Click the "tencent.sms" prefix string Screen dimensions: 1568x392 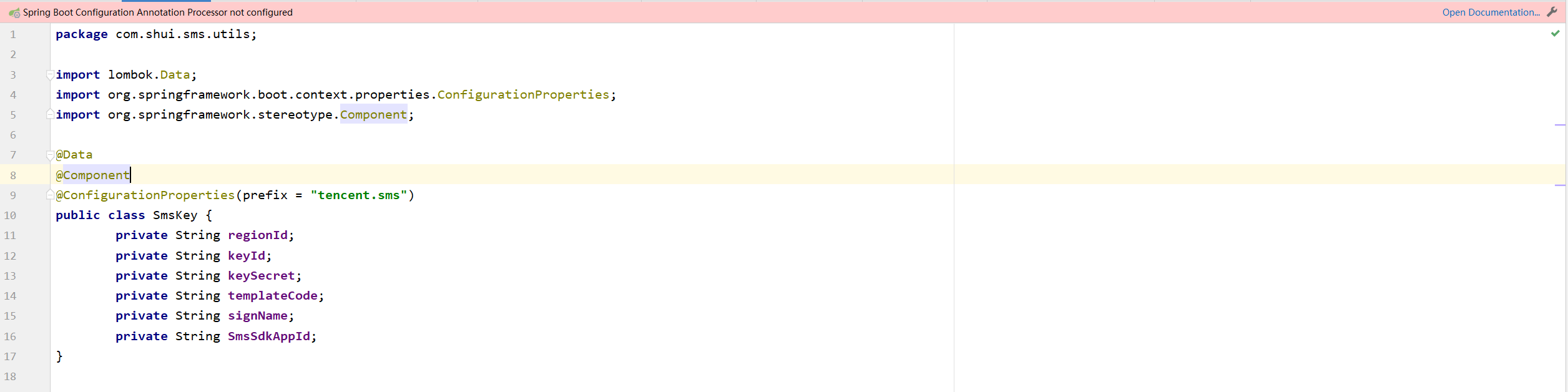click(359, 195)
